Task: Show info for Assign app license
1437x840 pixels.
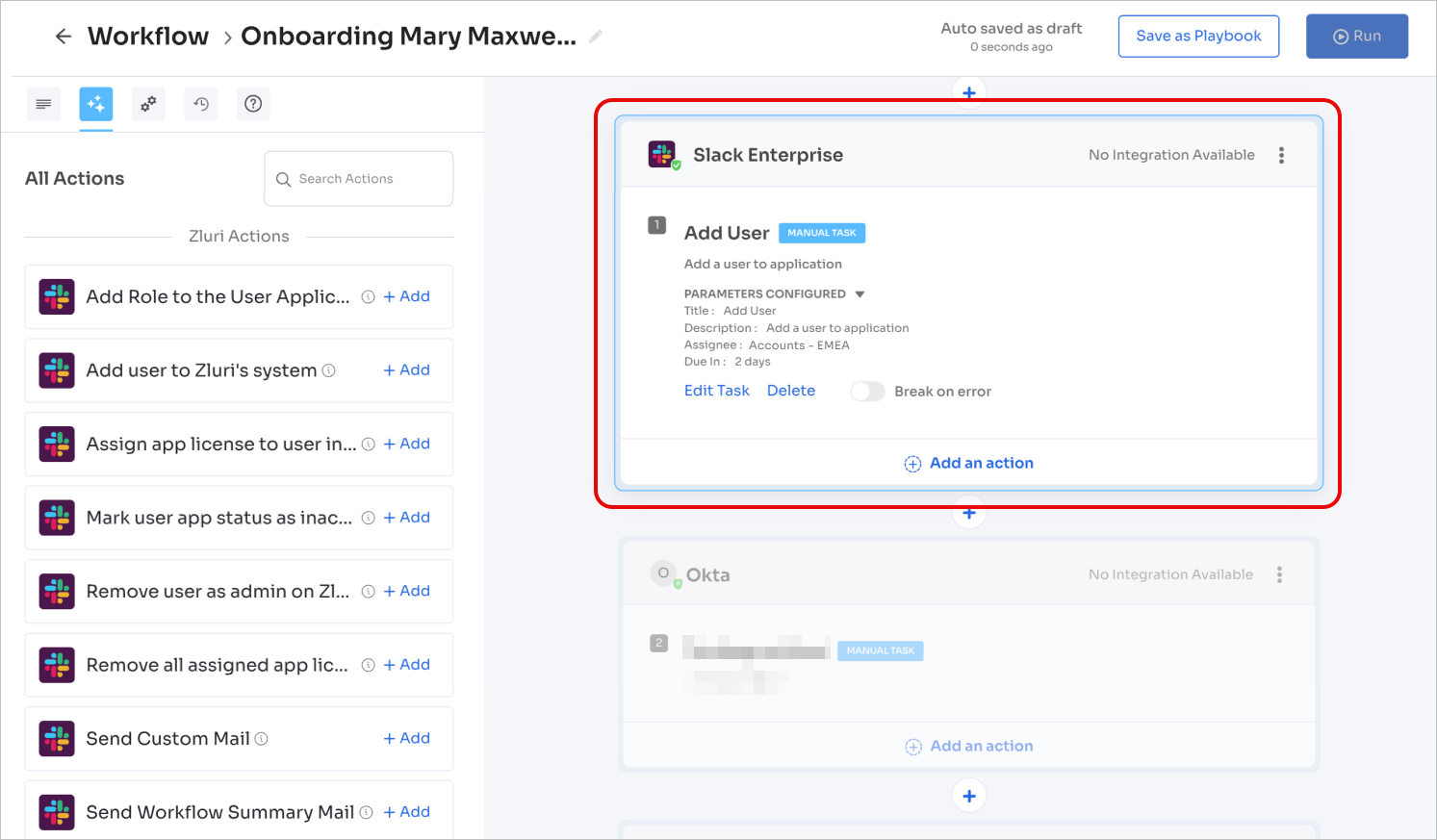Action: click(x=368, y=445)
